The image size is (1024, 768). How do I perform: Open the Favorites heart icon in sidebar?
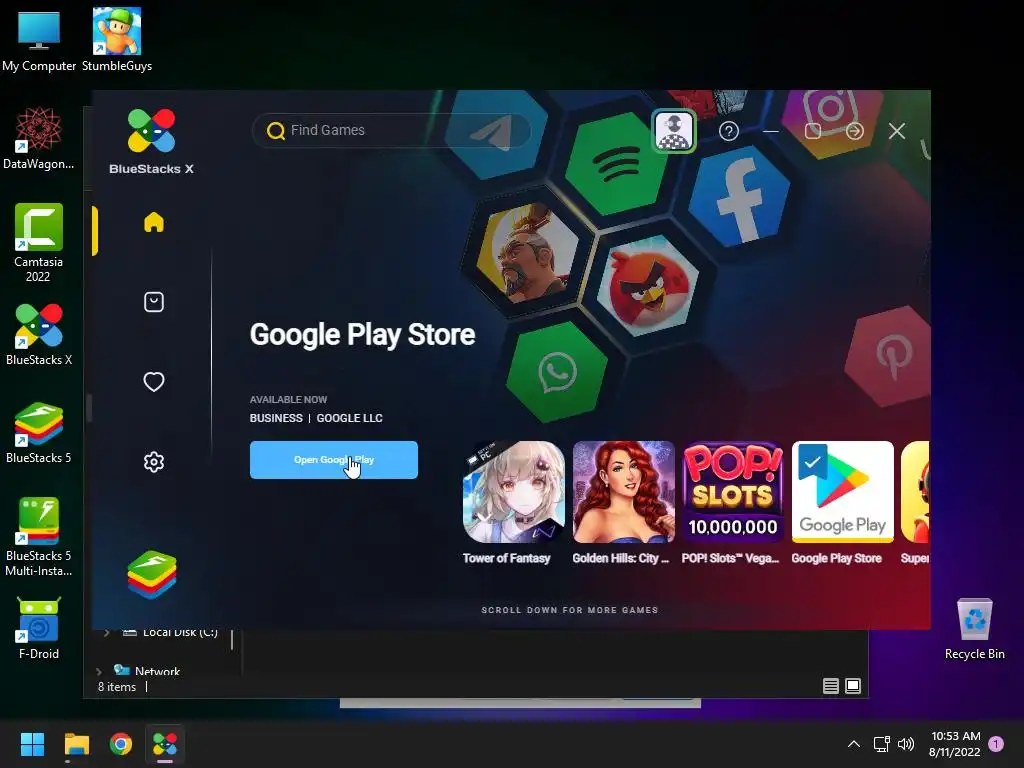[x=153, y=381]
